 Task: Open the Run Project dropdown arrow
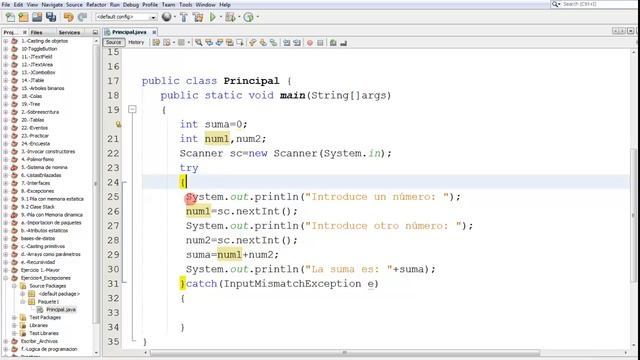[x=221, y=17]
